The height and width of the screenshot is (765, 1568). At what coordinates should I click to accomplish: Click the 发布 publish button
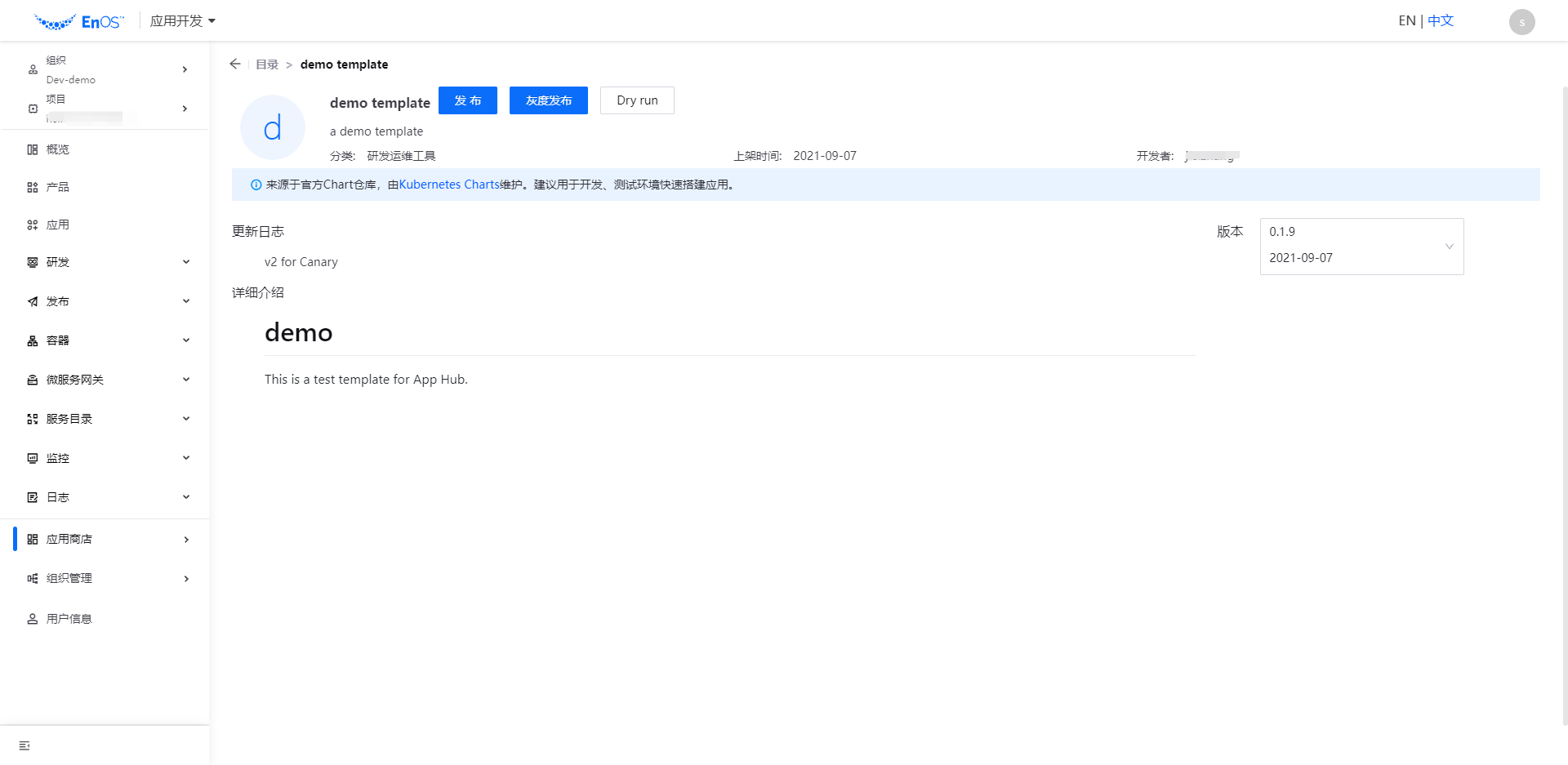point(467,100)
